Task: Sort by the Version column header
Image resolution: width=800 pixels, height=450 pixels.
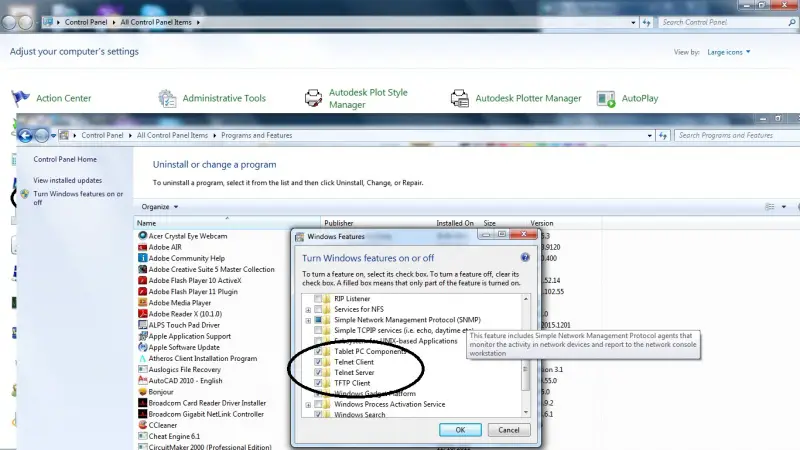Action: 564,223
